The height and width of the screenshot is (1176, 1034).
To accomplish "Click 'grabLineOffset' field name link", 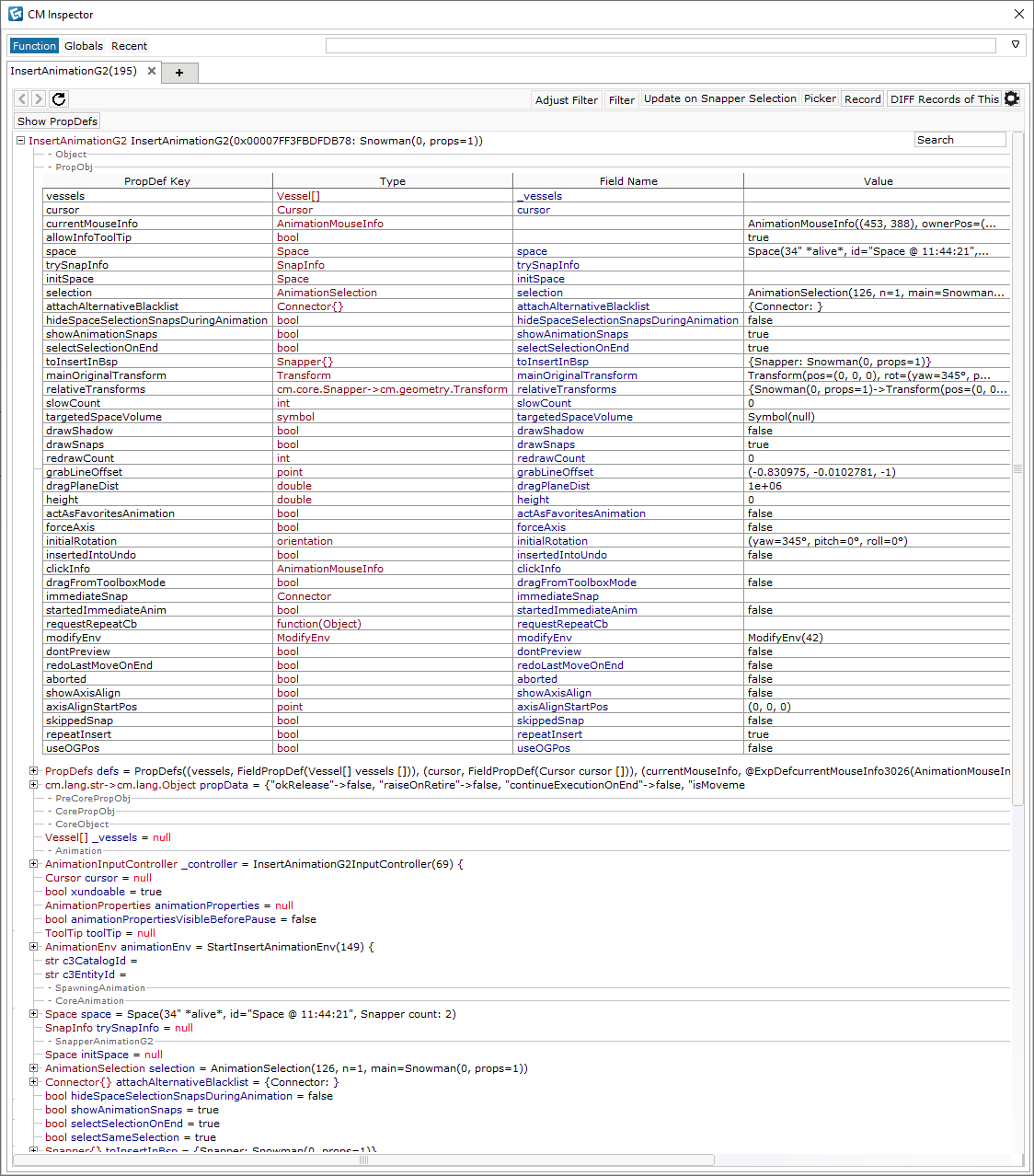I will click(555, 472).
